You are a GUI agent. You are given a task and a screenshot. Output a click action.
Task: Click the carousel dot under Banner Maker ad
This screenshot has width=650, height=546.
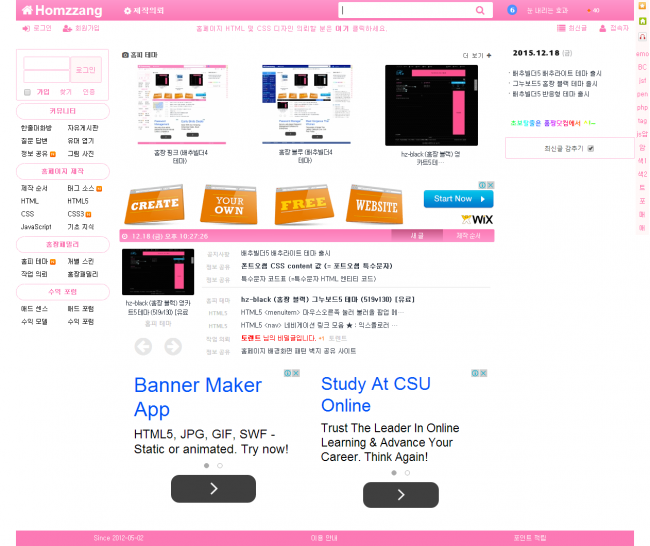[x=206, y=465]
